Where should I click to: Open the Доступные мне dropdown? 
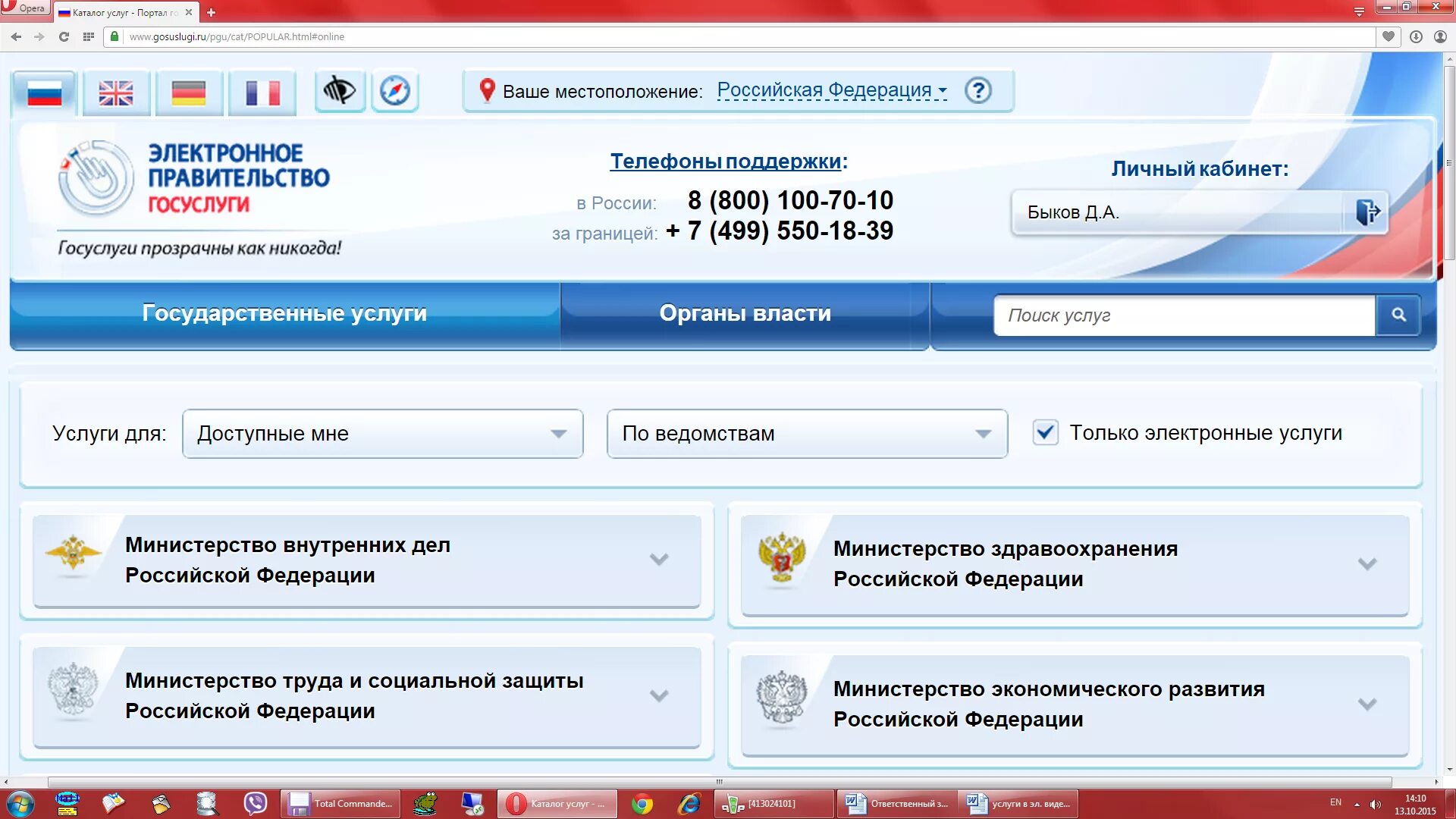click(x=382, y=434)
